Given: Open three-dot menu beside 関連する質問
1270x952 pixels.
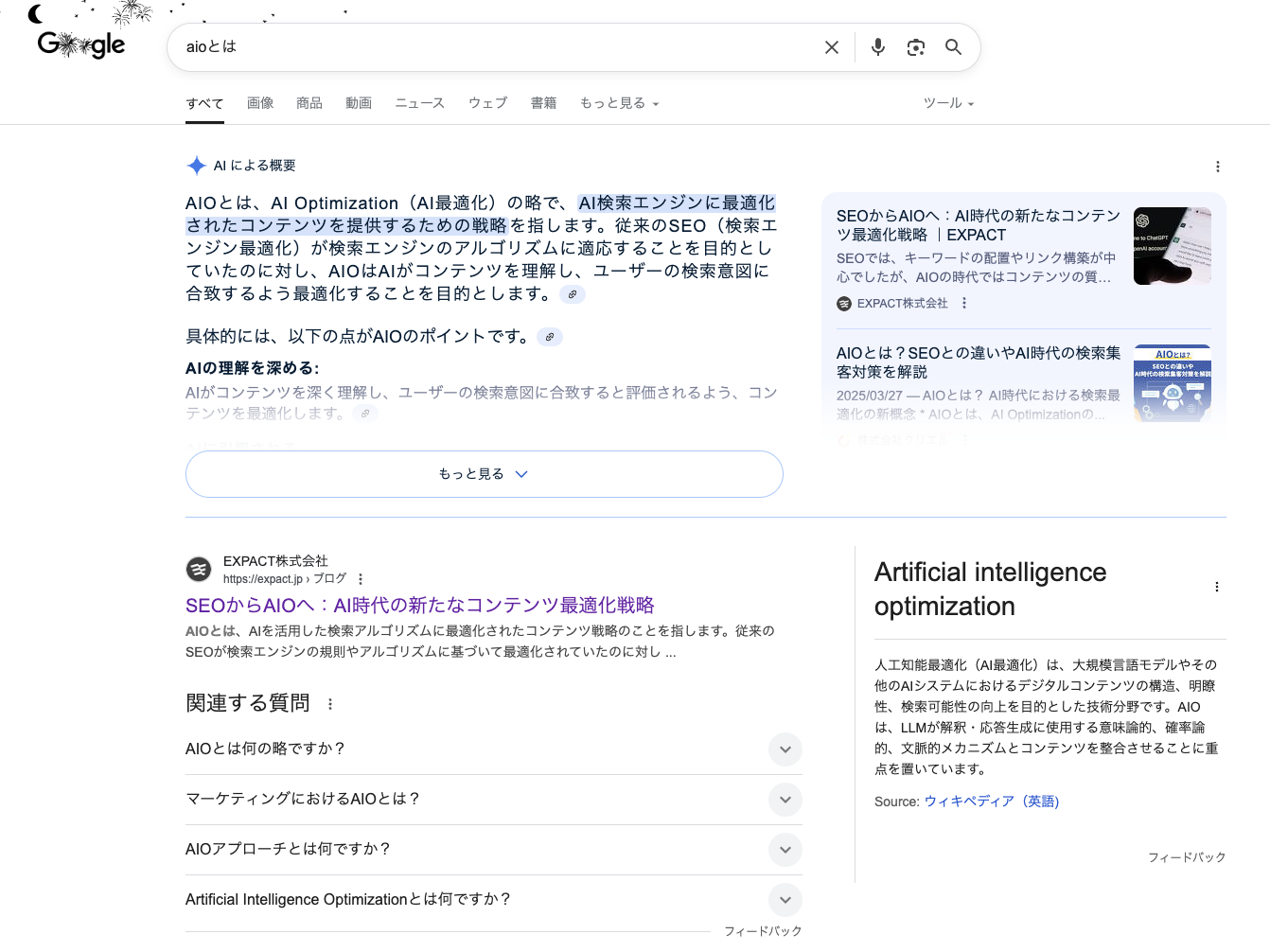Looking at the screenshot, I should tap(330, 704).
